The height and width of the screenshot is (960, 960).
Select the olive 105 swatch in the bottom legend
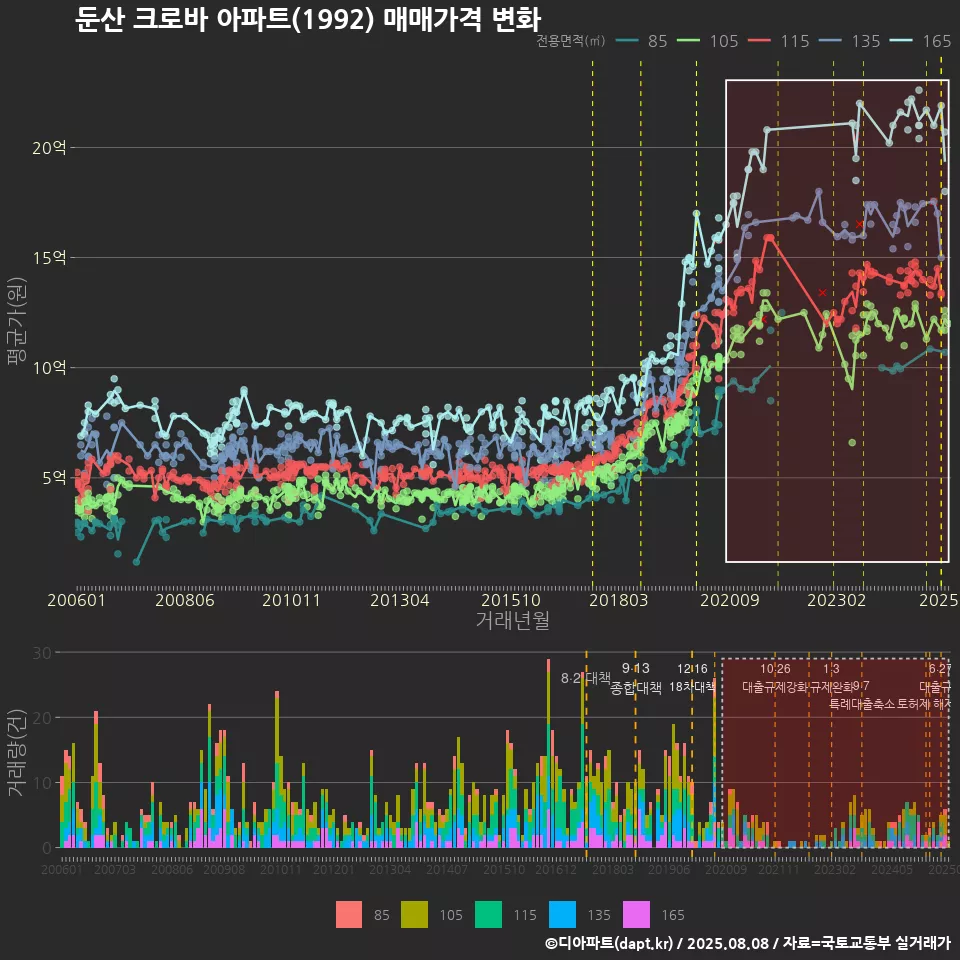(414, 915)
